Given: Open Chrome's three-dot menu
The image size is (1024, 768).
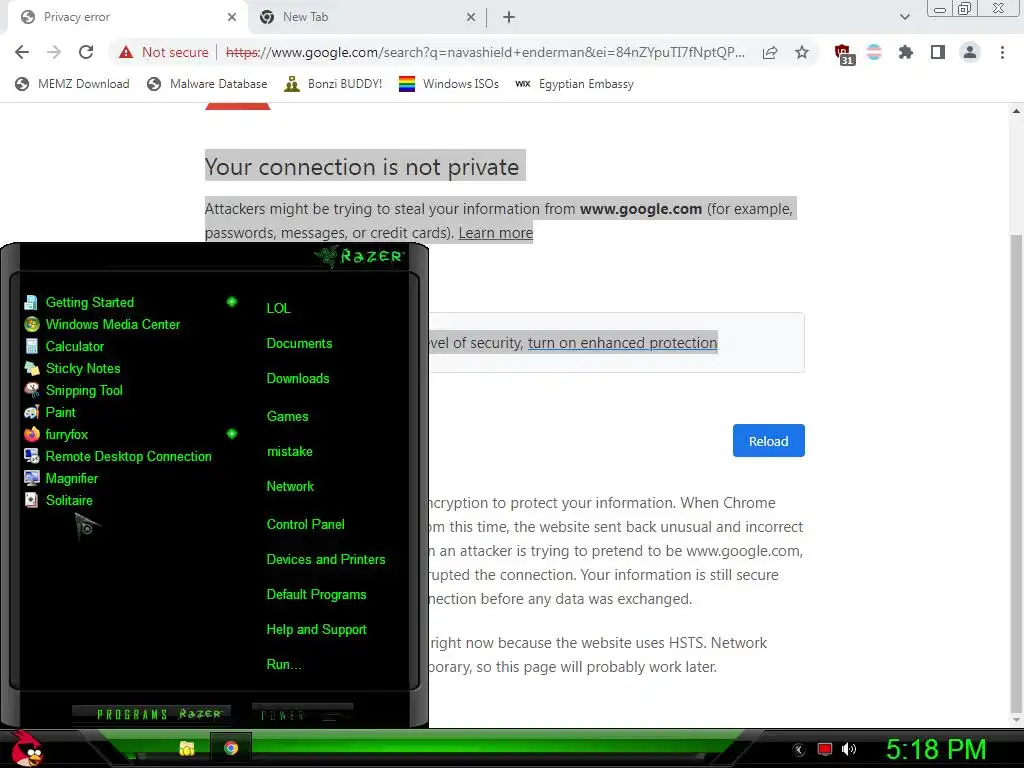Looking at the screenshot, I should [x=1002, y=52].
